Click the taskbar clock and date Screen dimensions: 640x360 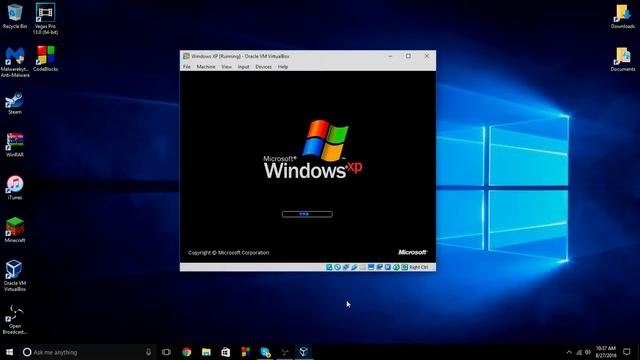[x=606, y=352]
